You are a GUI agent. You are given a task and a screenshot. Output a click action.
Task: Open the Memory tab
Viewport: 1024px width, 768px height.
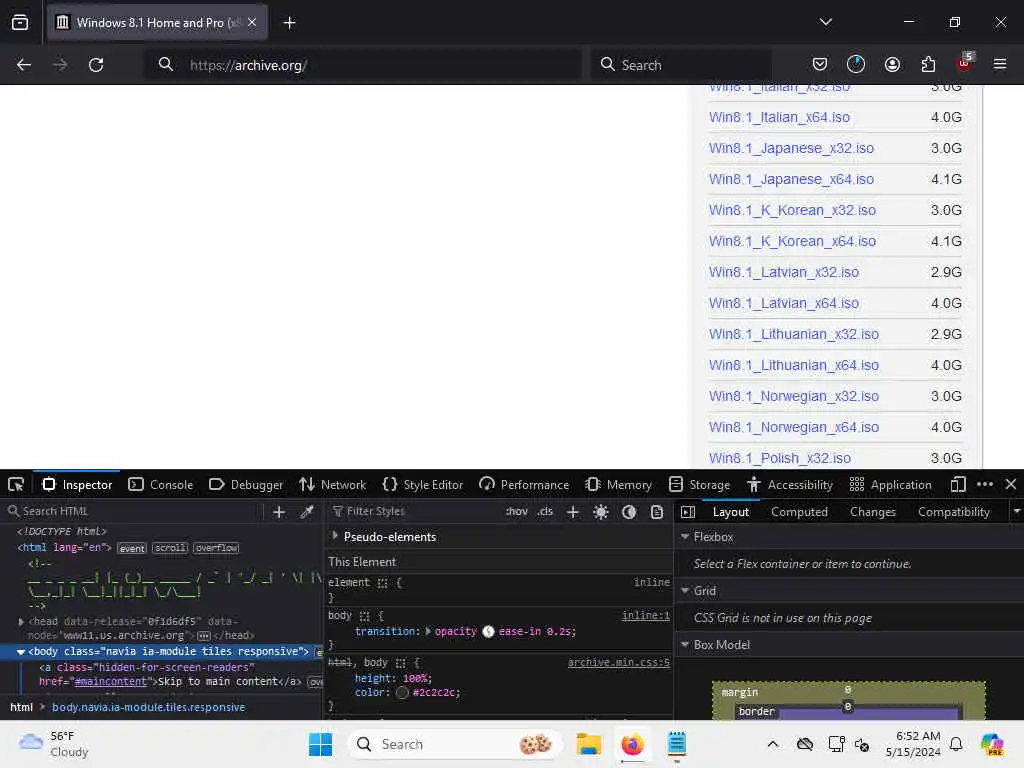point(619,485)
